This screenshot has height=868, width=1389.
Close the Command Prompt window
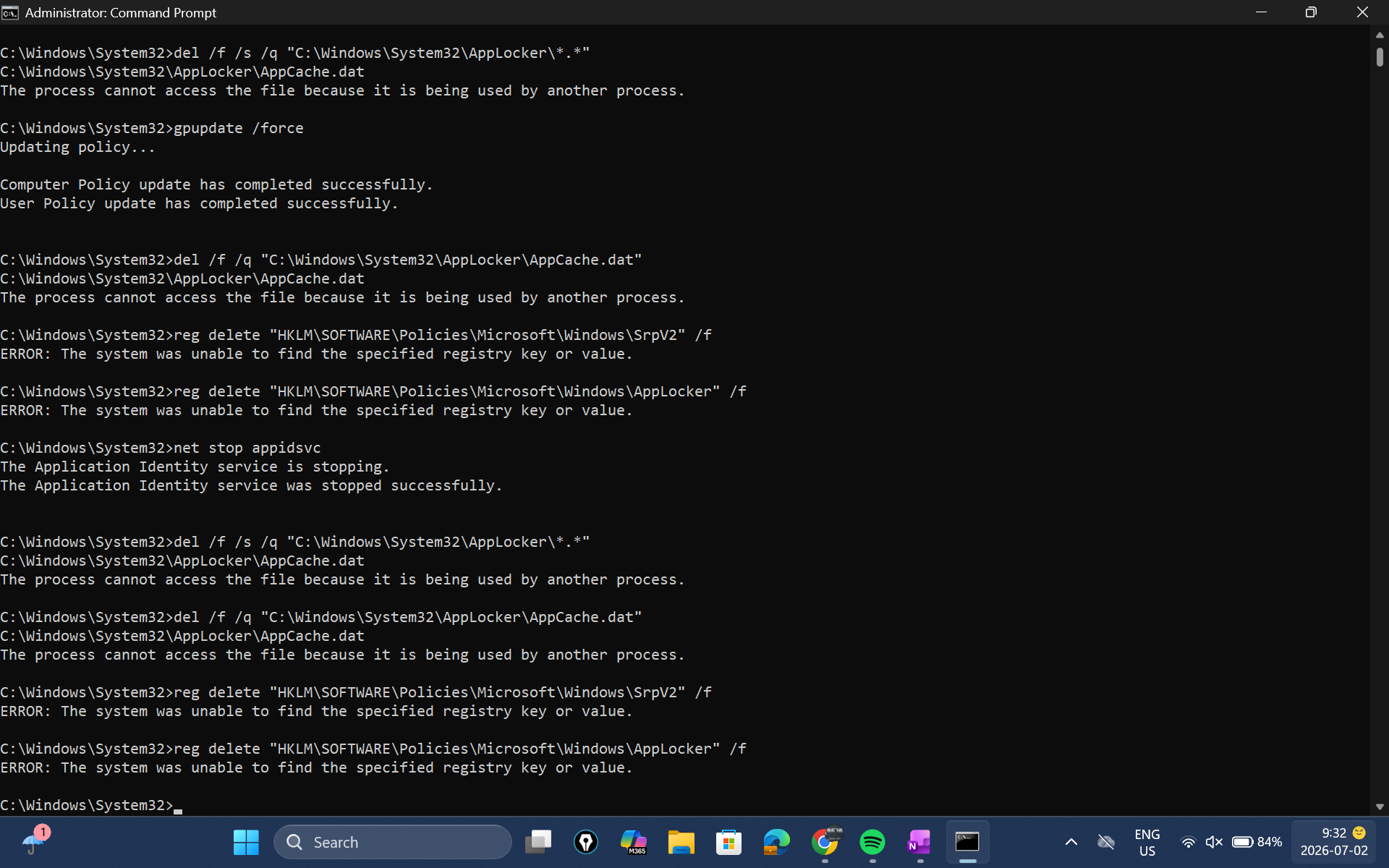pyautogui.click(x=1362, y=12)
